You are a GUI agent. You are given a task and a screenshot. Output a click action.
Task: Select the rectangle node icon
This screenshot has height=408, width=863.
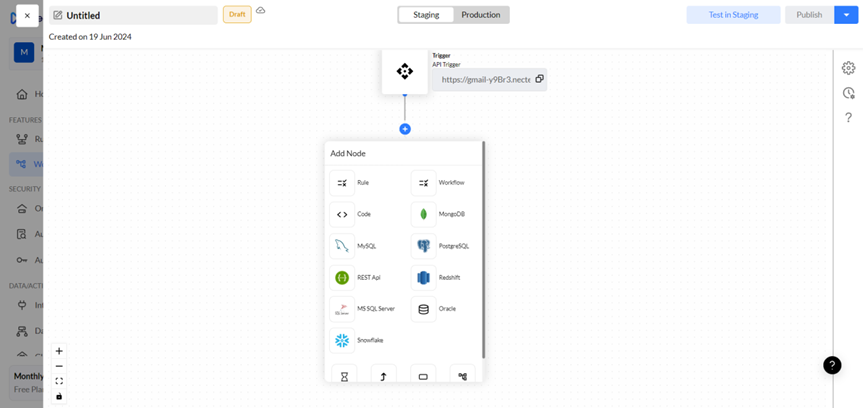(423, 374)
